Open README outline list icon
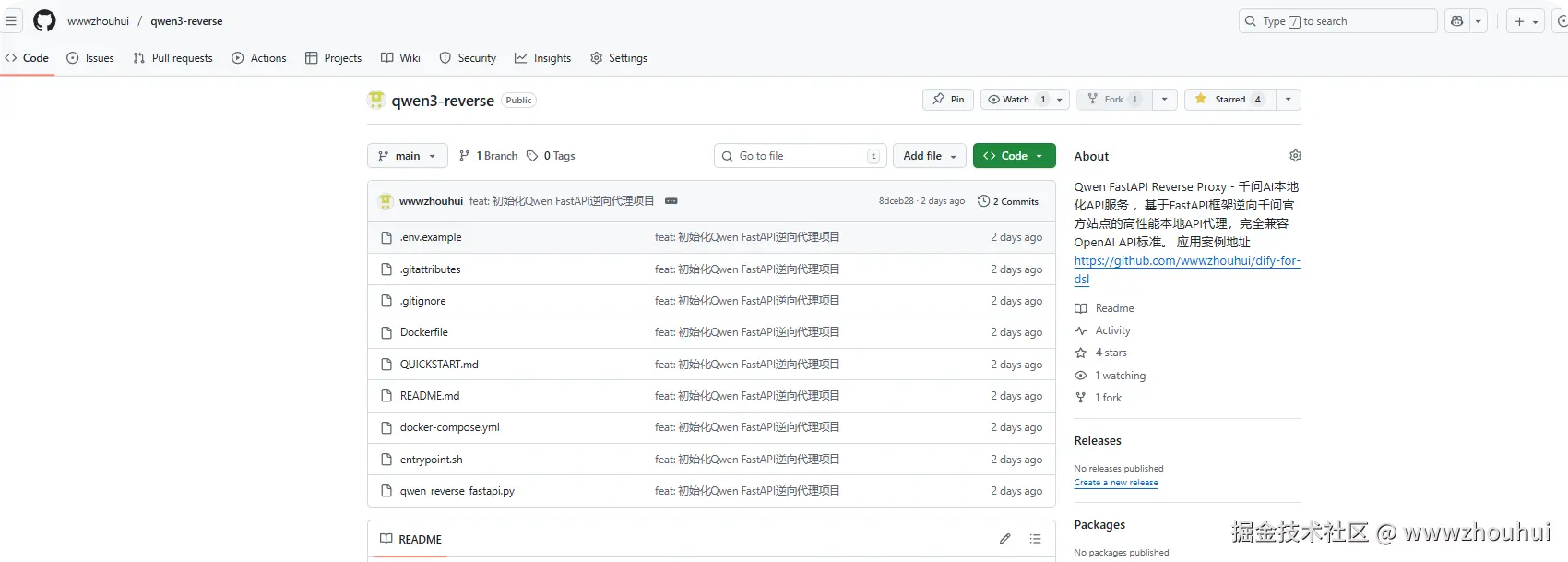The height and width of the screenshot is (562, 1568). point(1035,539)
